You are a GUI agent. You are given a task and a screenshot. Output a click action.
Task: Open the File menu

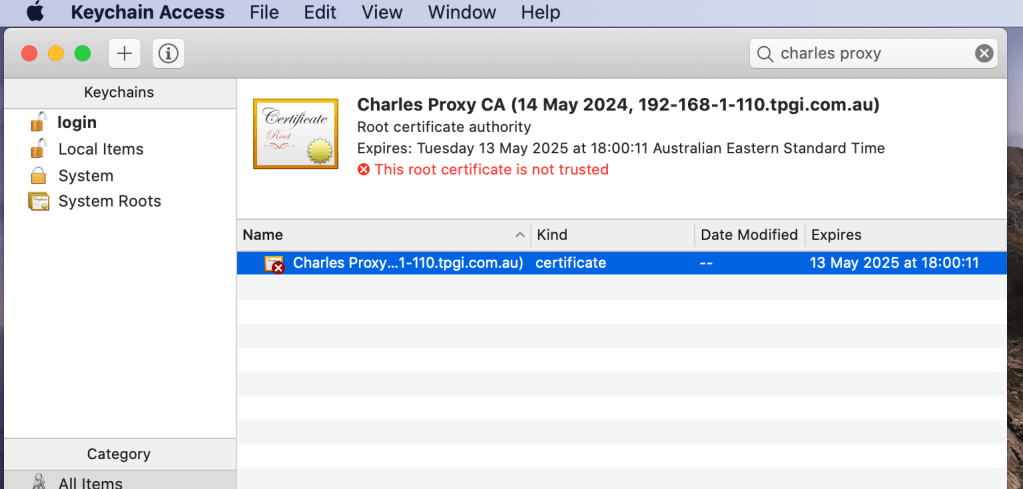pyautogui.click(x=264, y=13)
